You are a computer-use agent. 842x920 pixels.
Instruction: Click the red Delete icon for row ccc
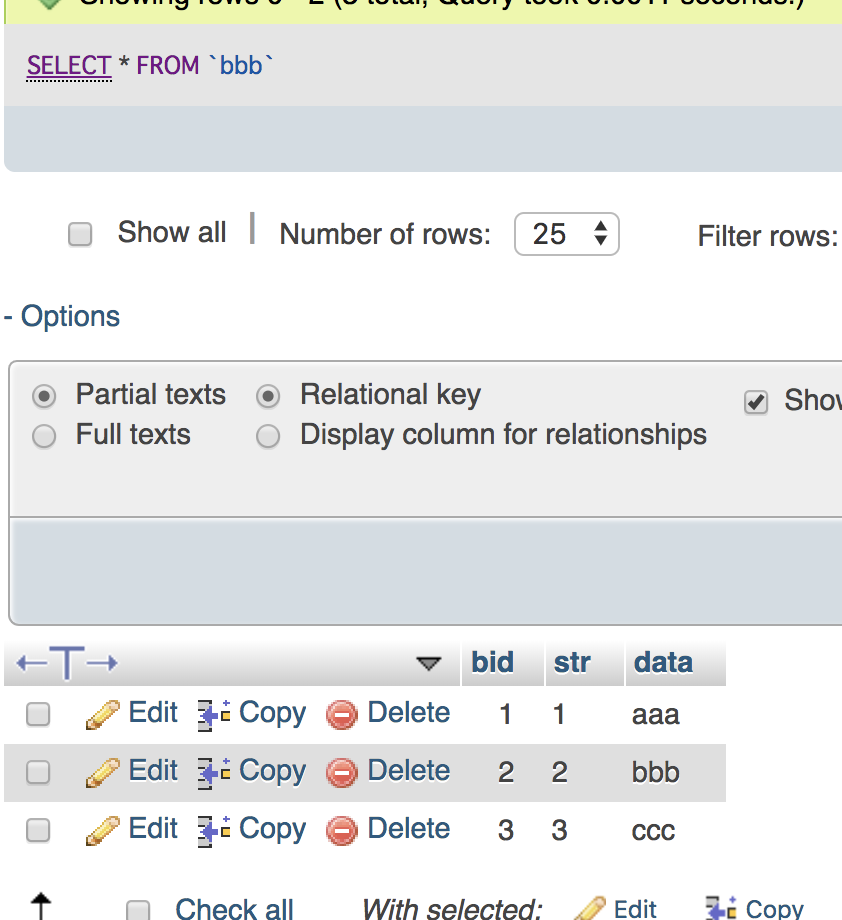tap(342, 830)
